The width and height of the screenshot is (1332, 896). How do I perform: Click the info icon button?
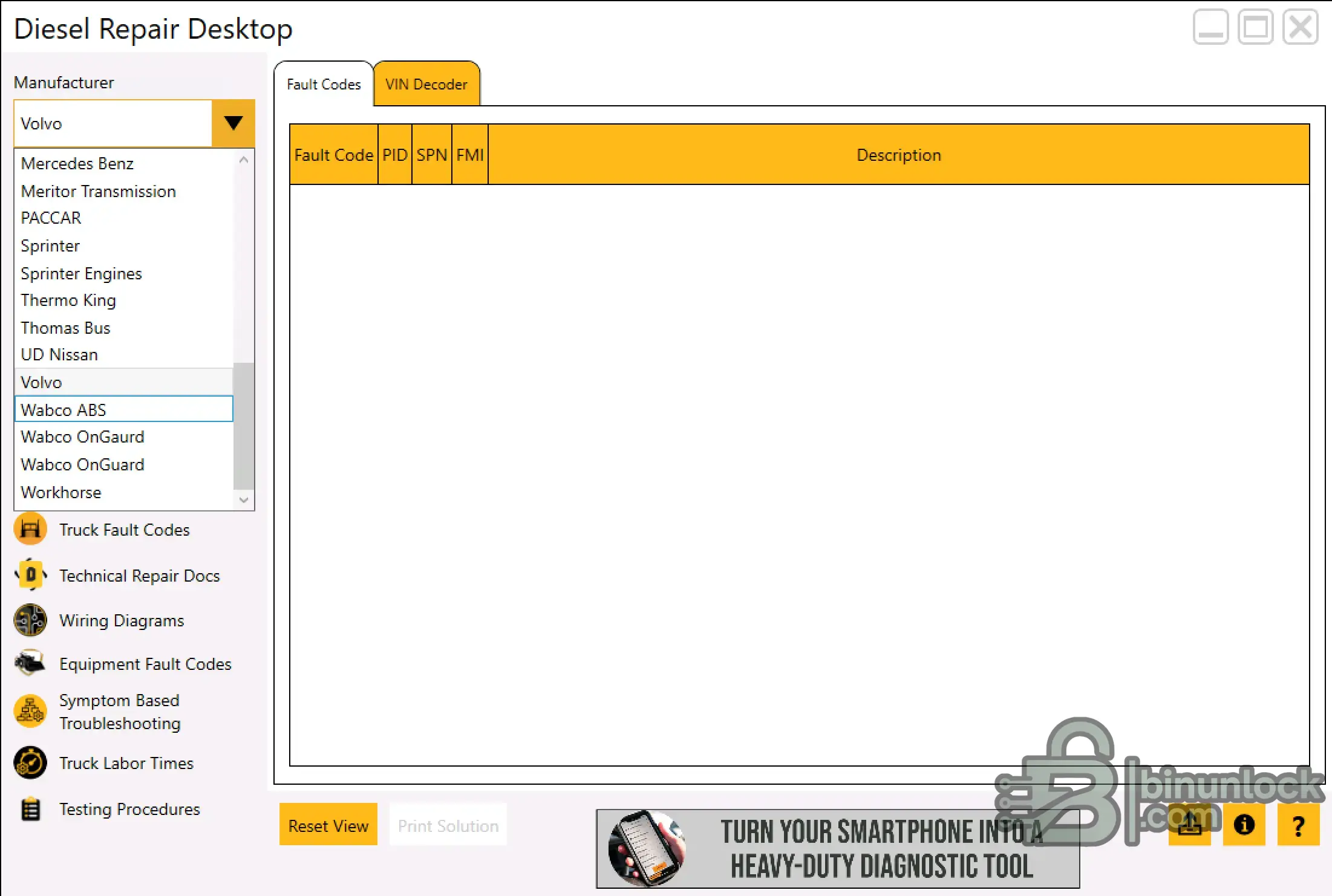click(x=1244, y=825)
